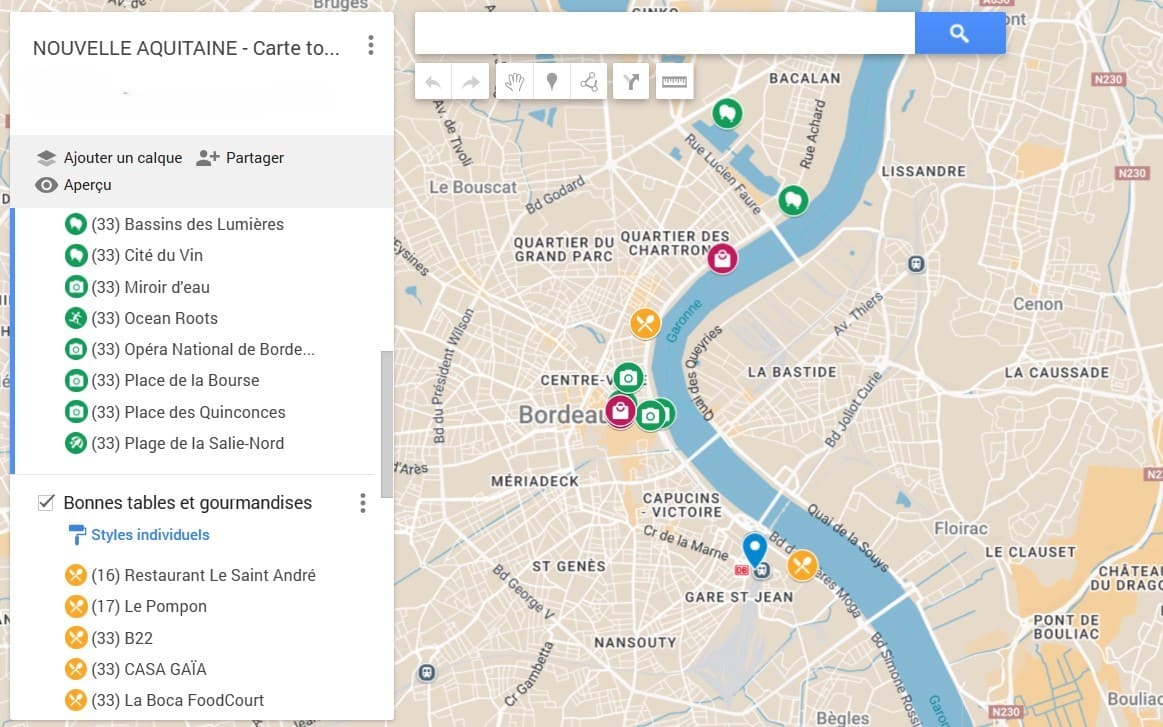Select the draw line tool
Viewport: 1163px width, 727px height.
[x=589, y=82]
